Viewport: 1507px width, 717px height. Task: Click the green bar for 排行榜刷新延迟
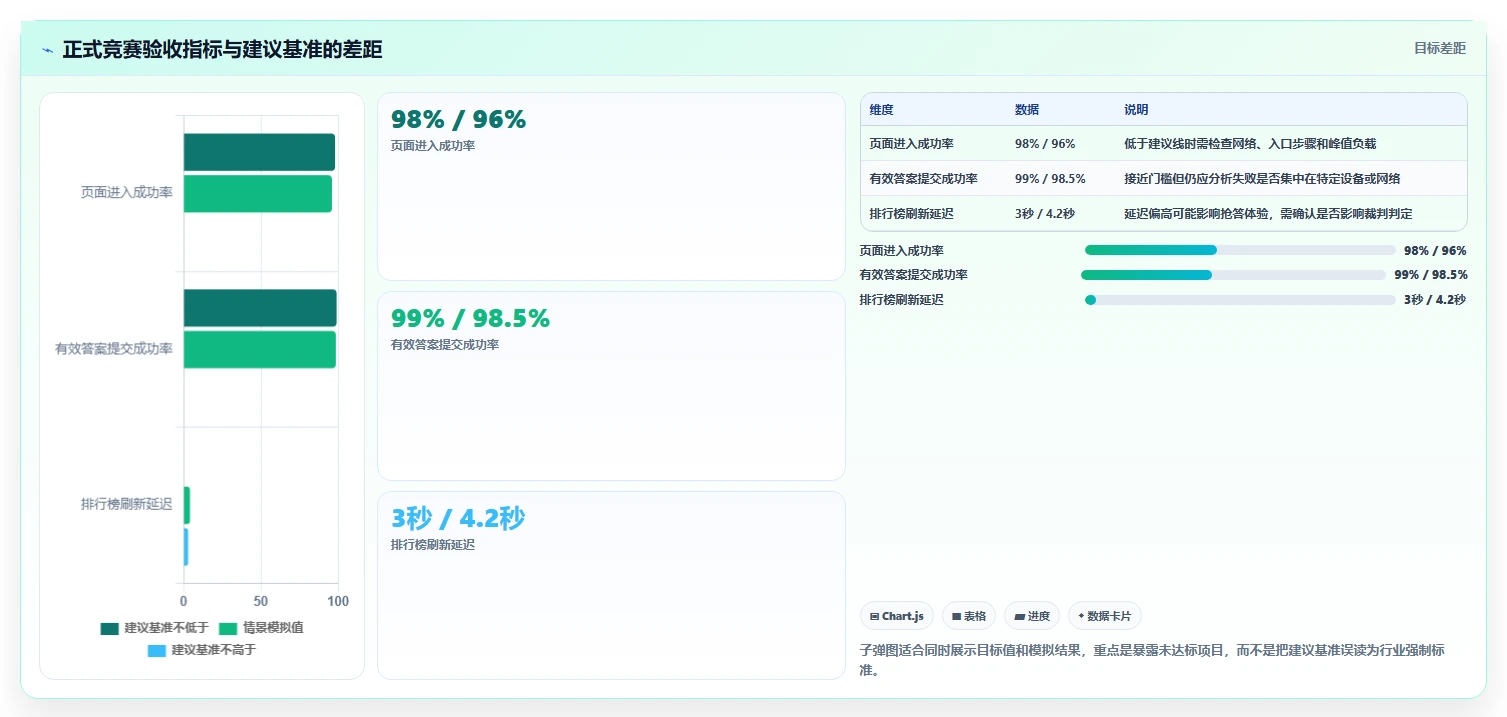[187, 505]
